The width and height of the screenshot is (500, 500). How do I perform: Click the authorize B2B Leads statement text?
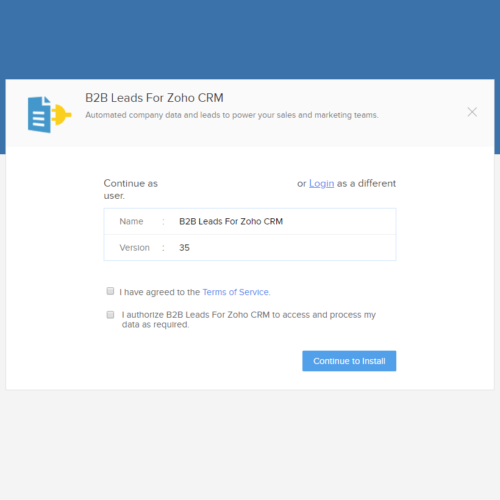(249, 319)
